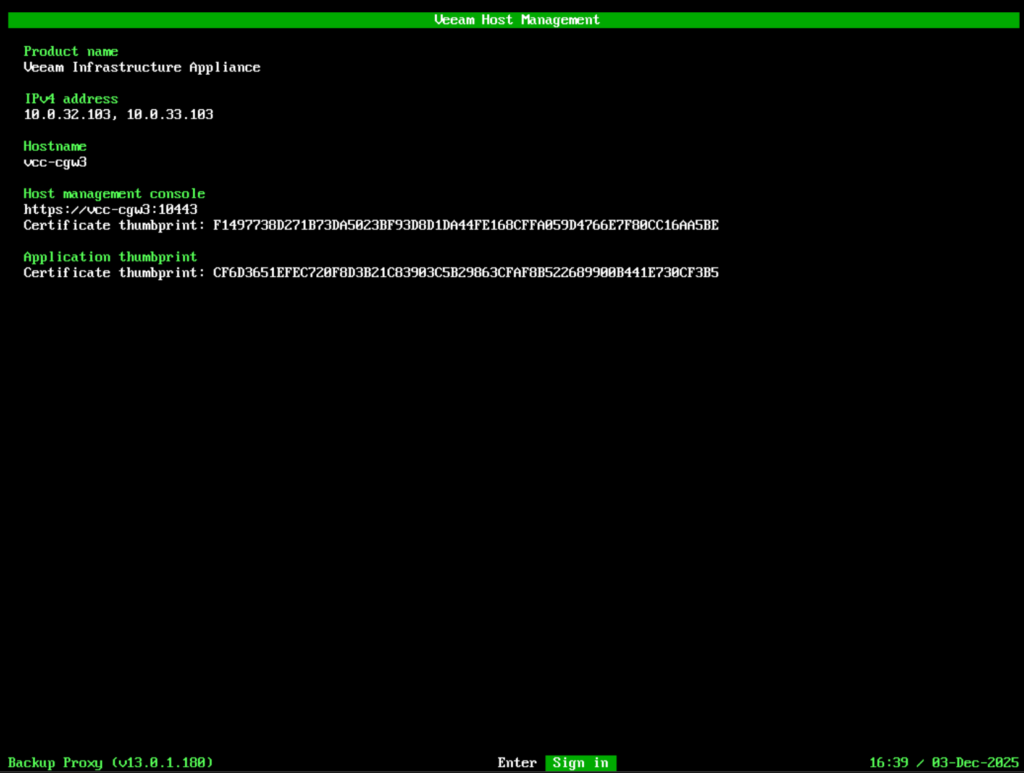Select the hostname value vcc-cgw3
Image resolution: width=1024 pixels, height=773 pixels.
coord(55,162)
